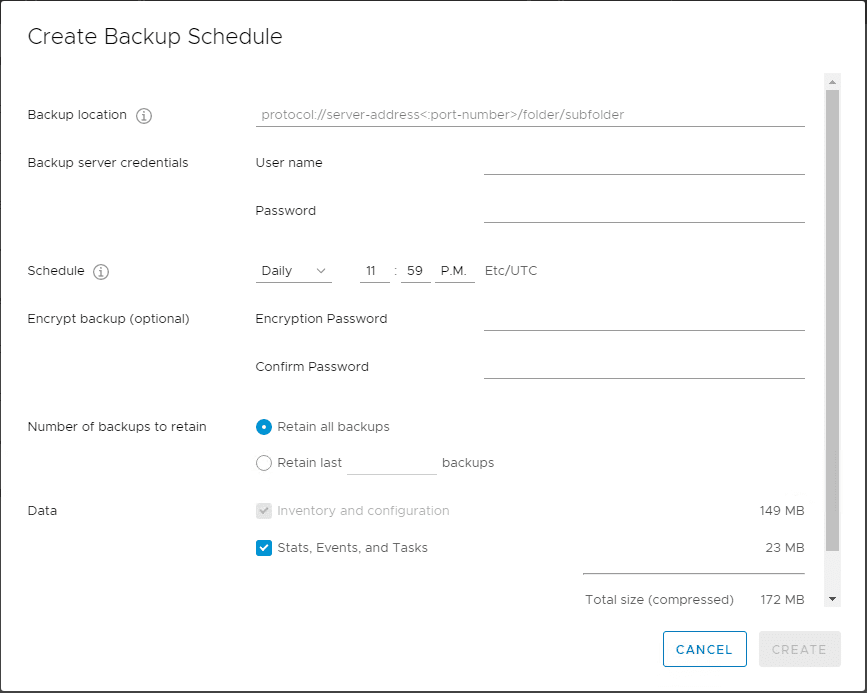Choose the Retain last backups radio button
The height and width of the screenshot is (693, 867).
click(264, 463)
